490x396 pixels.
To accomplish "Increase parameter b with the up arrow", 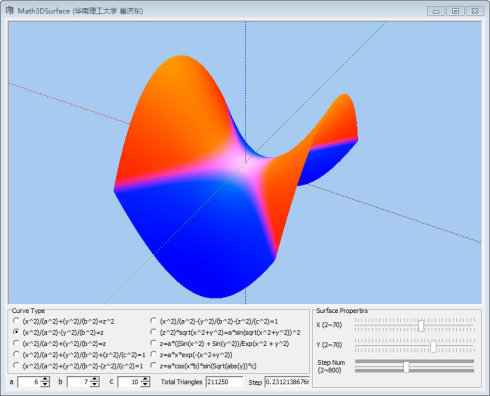I will (x=95, y=379).
